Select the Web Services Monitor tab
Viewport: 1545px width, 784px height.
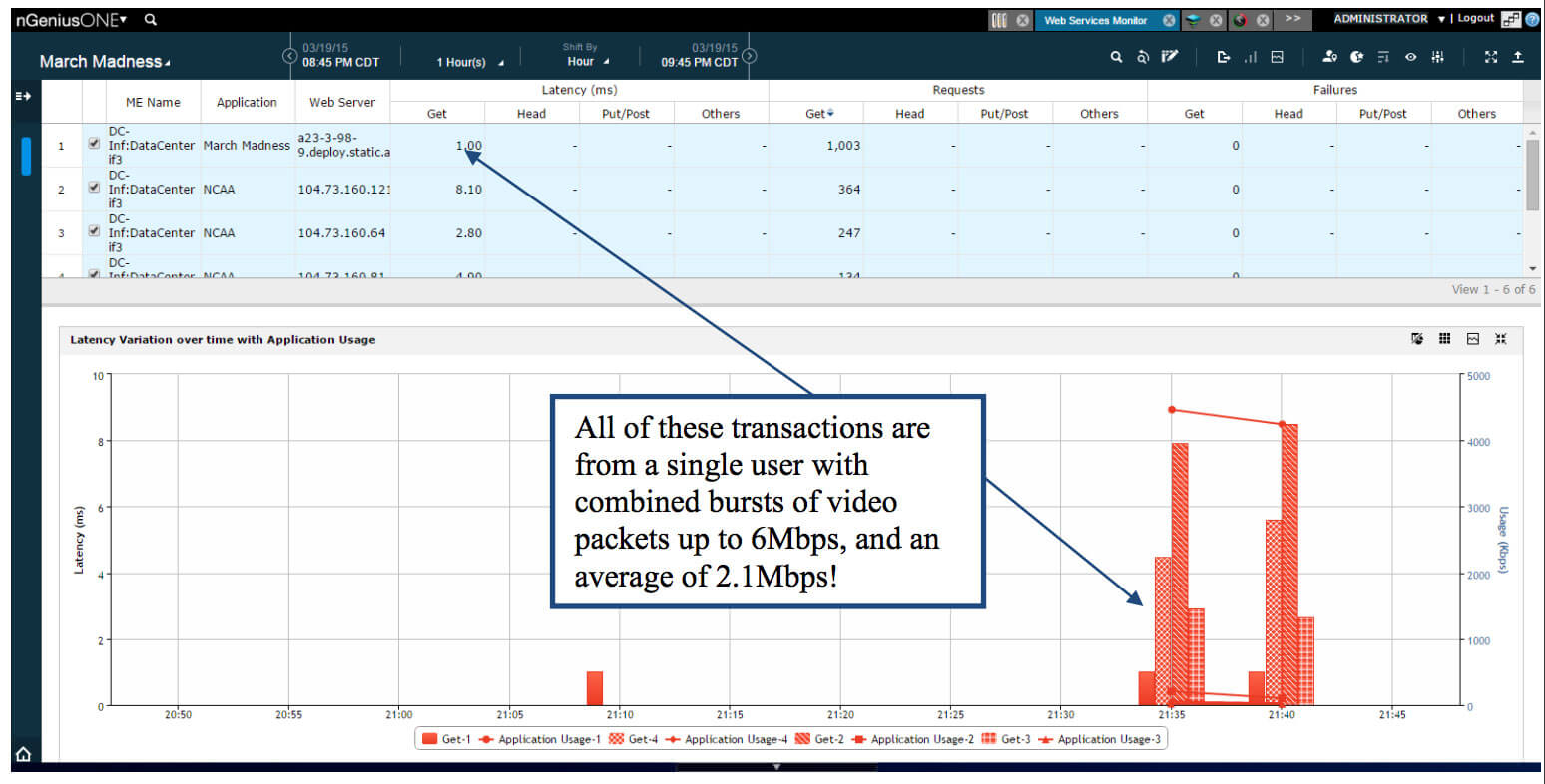[1095, 20]
